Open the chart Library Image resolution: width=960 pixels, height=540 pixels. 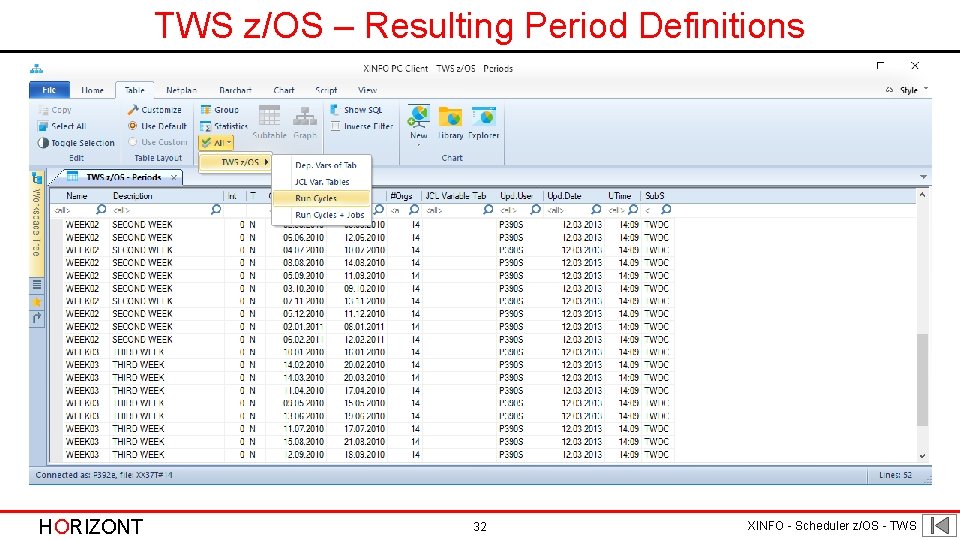[x=451, y=122]
